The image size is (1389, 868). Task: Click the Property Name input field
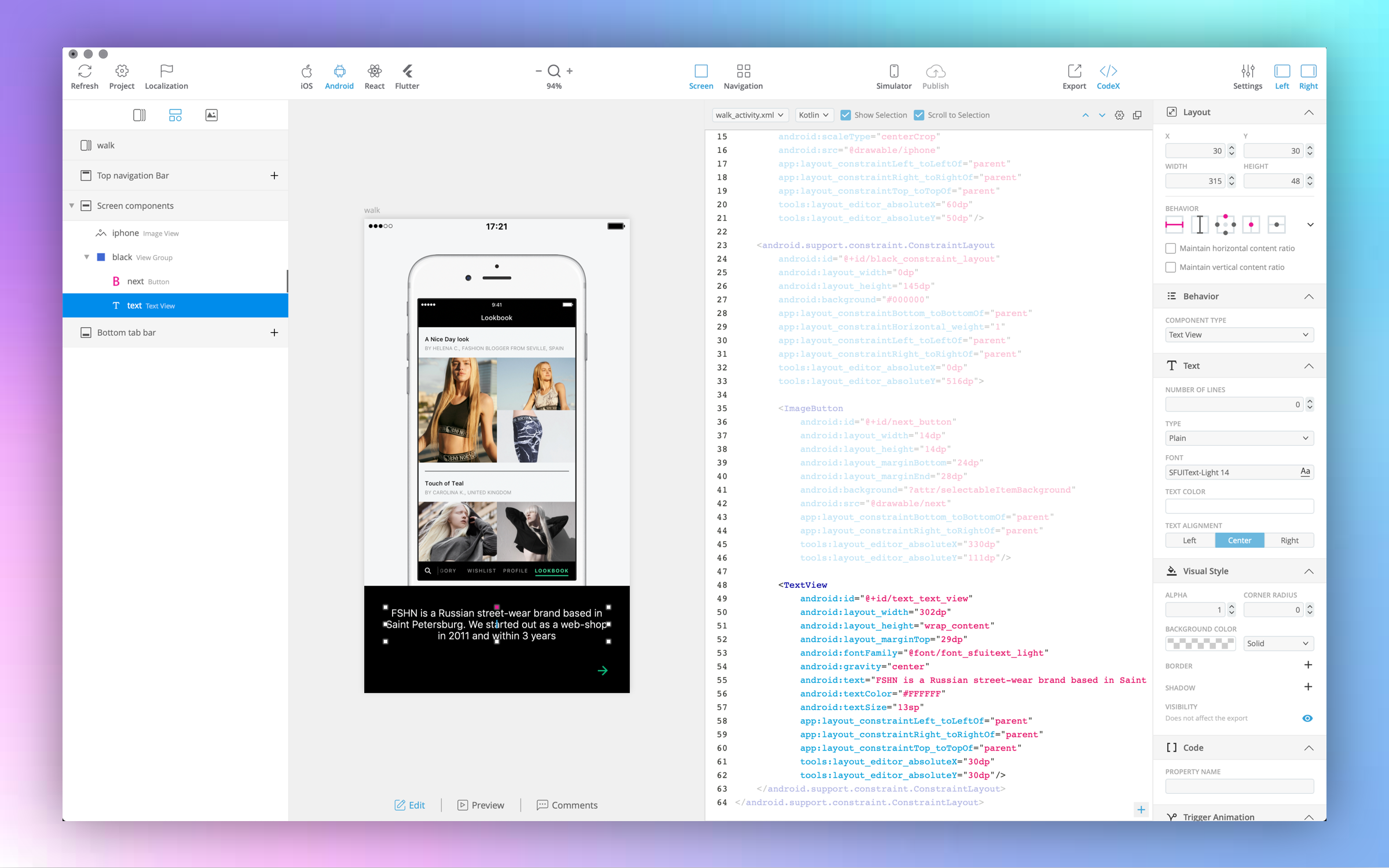point(1239,786)
